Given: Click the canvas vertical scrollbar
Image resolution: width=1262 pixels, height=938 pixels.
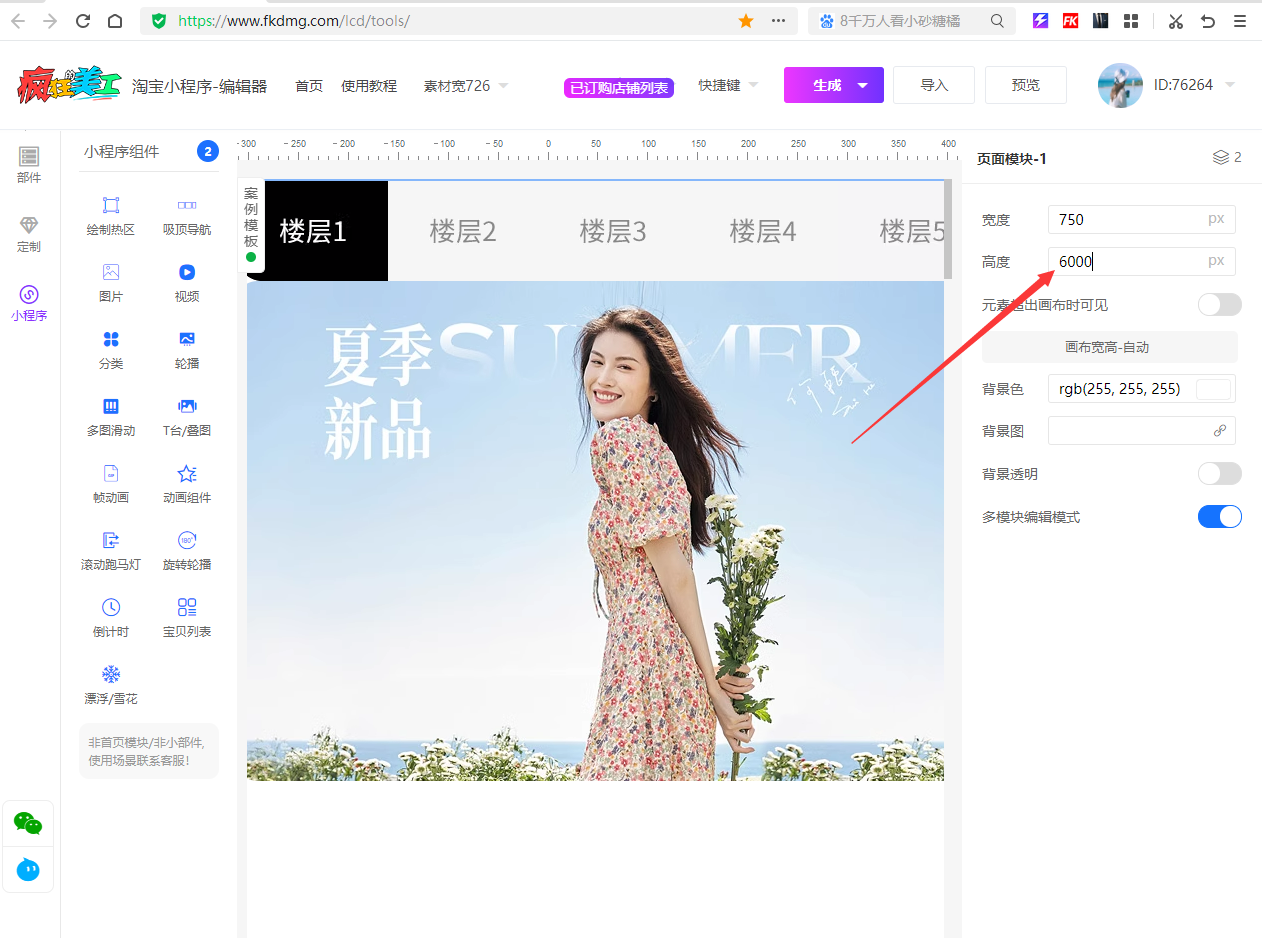Looking at the screenshot, I should tap(948, 230).
